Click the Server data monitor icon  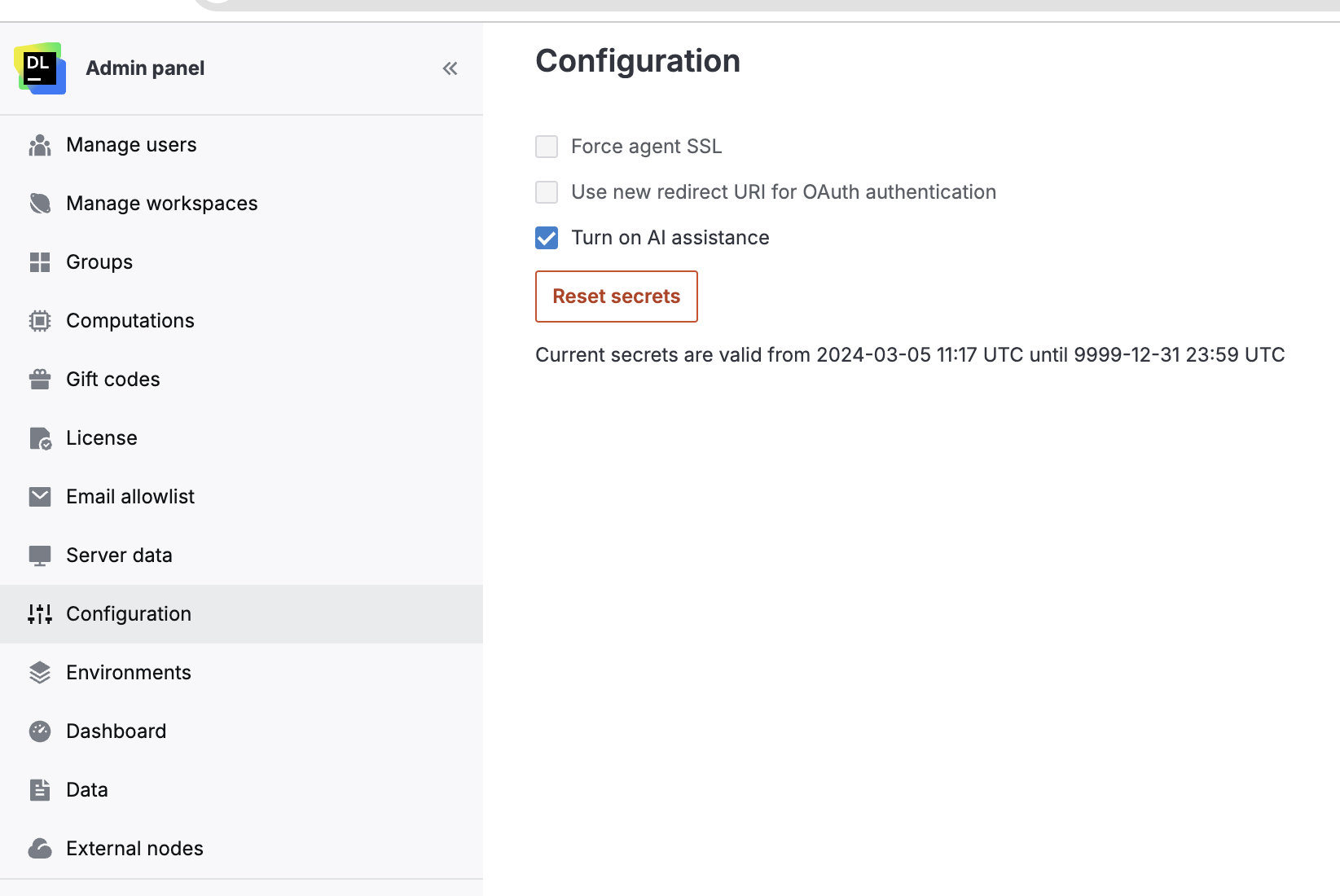pyautogui.click(x=39, y=555)
